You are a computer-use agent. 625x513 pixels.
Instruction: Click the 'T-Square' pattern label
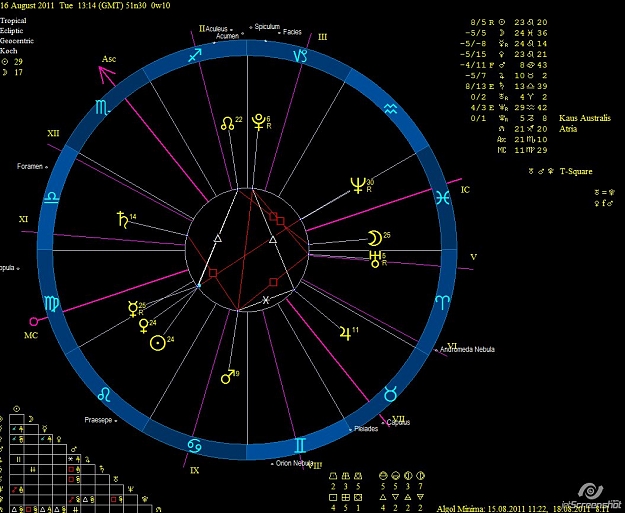click(x=576, y=171)
